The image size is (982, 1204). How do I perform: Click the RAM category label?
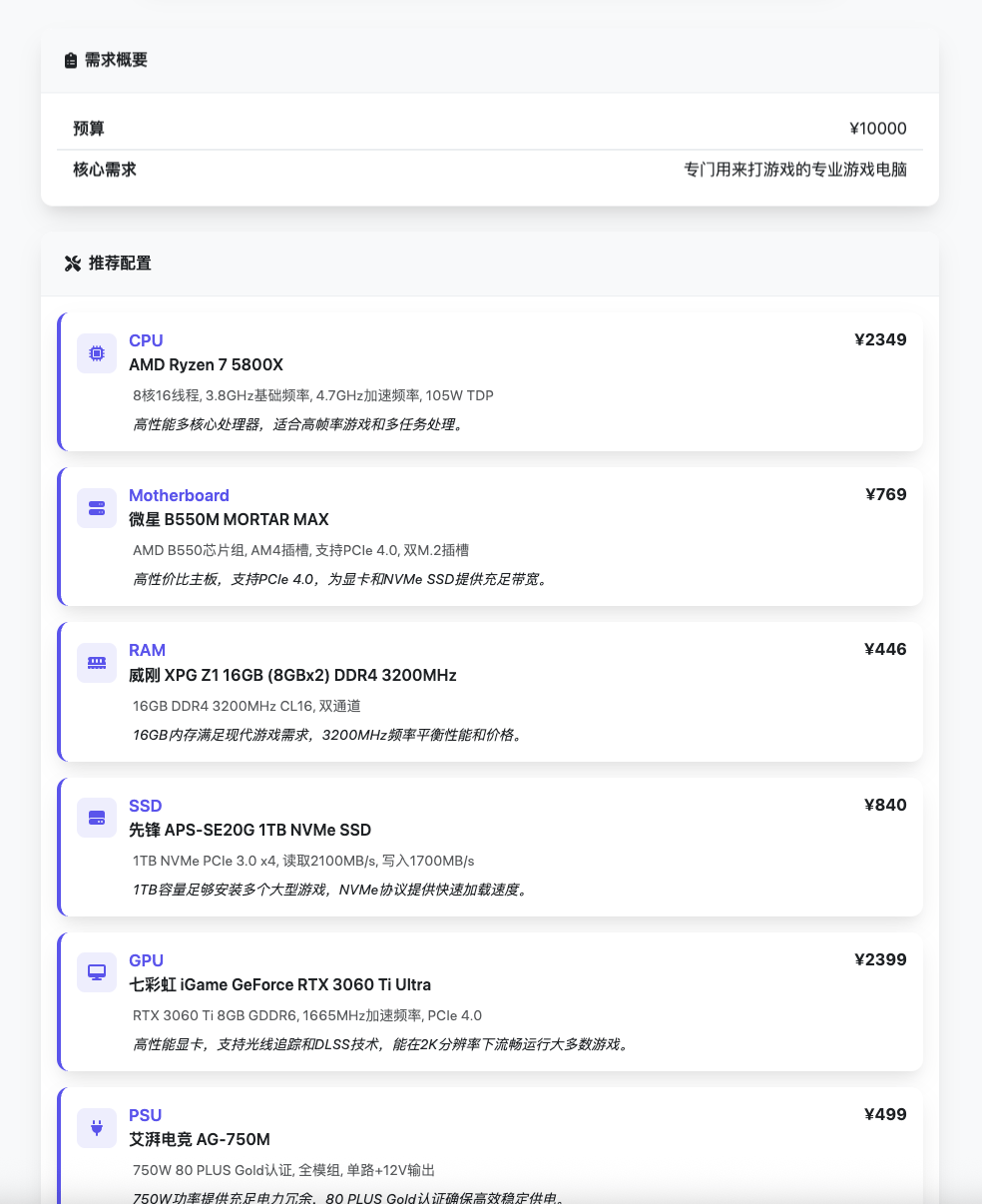point(147,650)
